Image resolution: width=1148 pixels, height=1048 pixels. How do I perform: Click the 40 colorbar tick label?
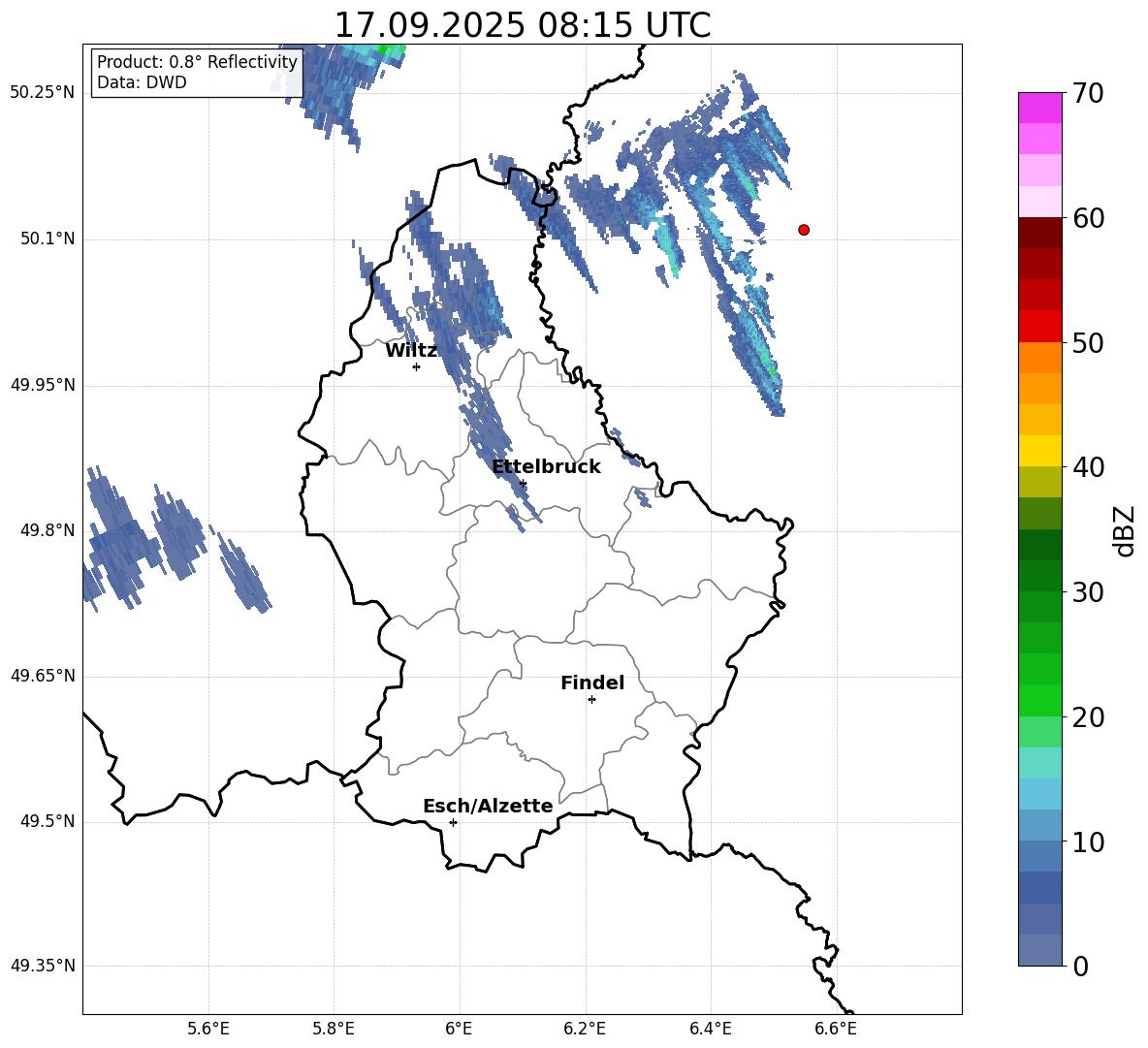coord(1088,467)
